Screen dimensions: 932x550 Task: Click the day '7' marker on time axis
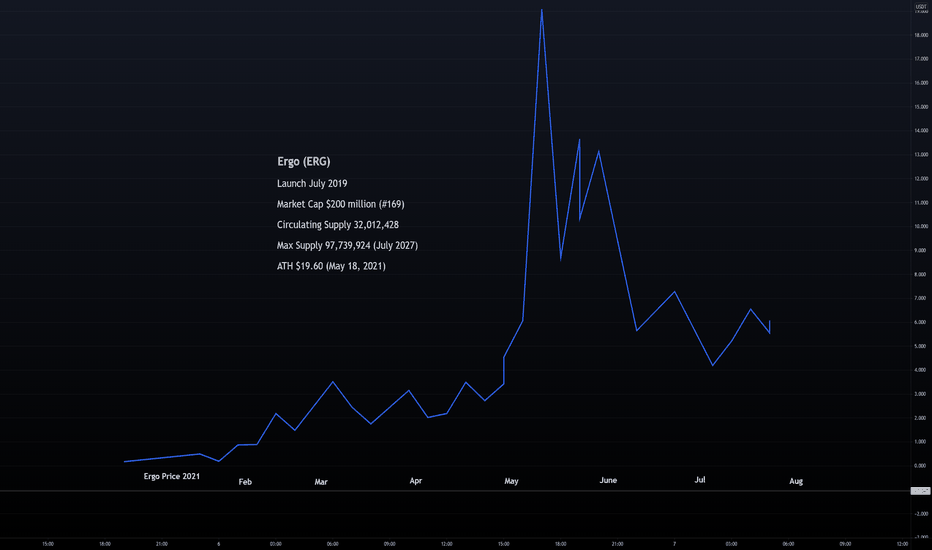click(674, 544)
